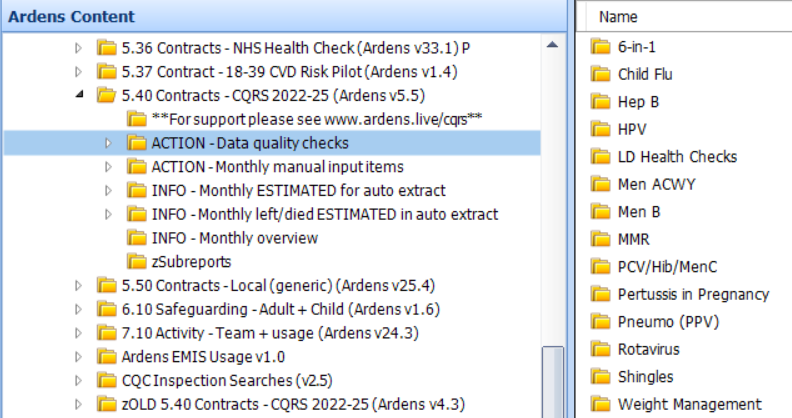The image size is (792, 418).
Task: Click the Ardens Content panel header
Action: (x=285, y=16)
